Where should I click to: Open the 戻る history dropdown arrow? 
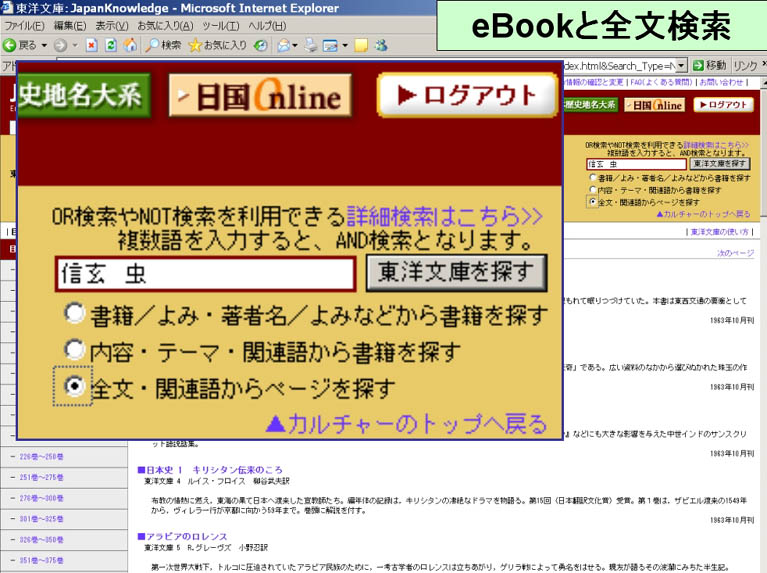click(x=44, y=46)
